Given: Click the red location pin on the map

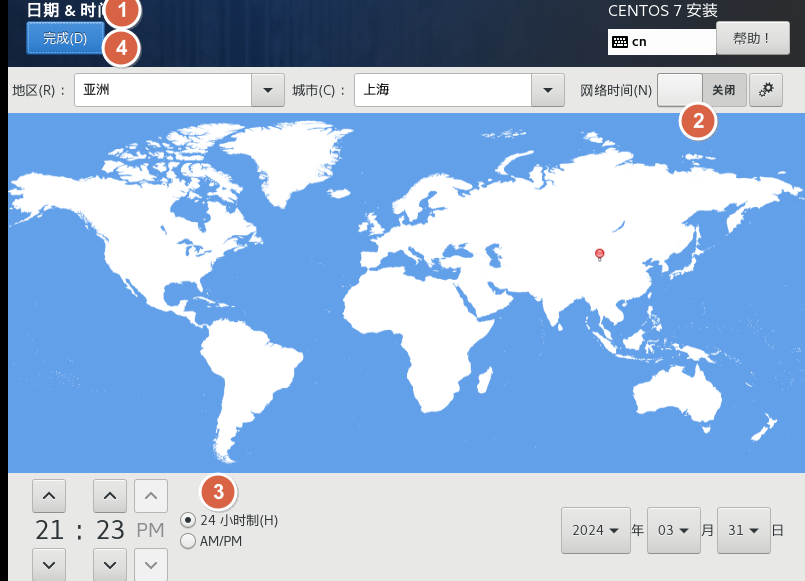Looking at the screenshot, I should [599, 255].
